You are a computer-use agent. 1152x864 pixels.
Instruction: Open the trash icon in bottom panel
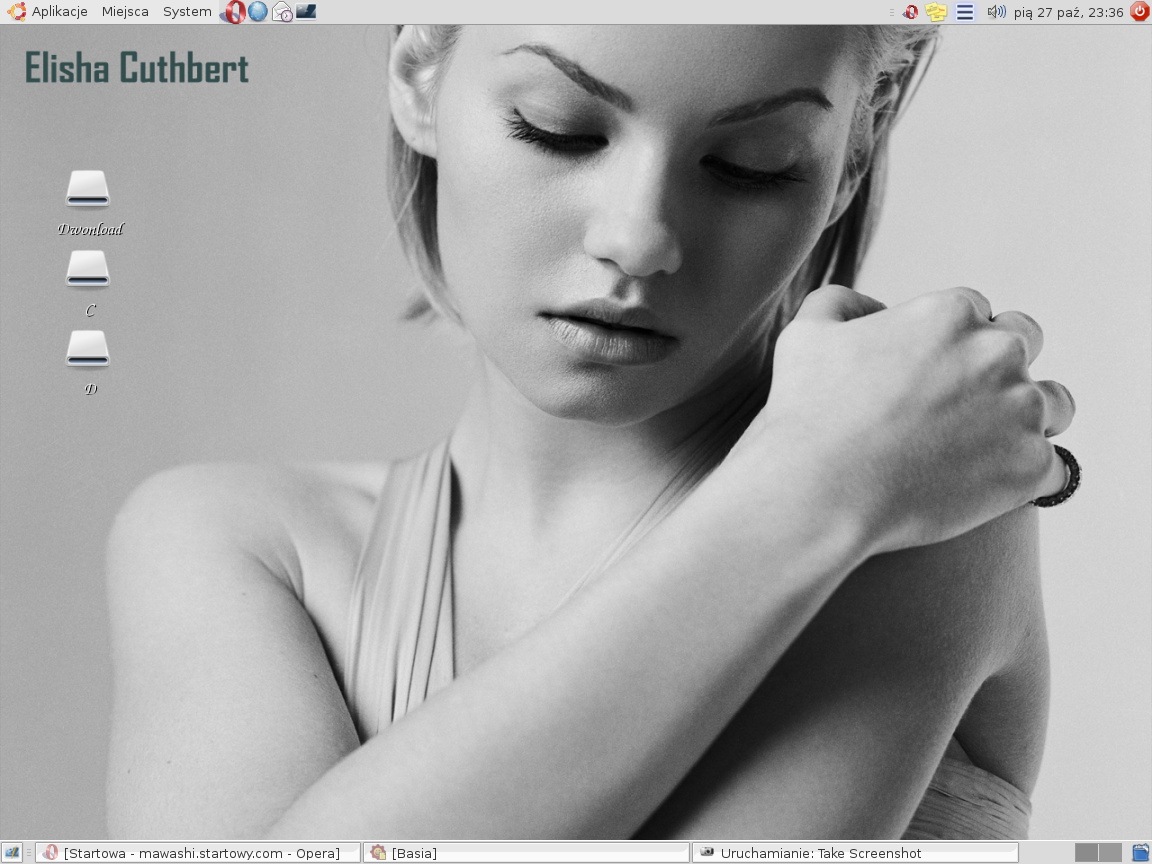pyautogui.click(x=1140, y=853)
